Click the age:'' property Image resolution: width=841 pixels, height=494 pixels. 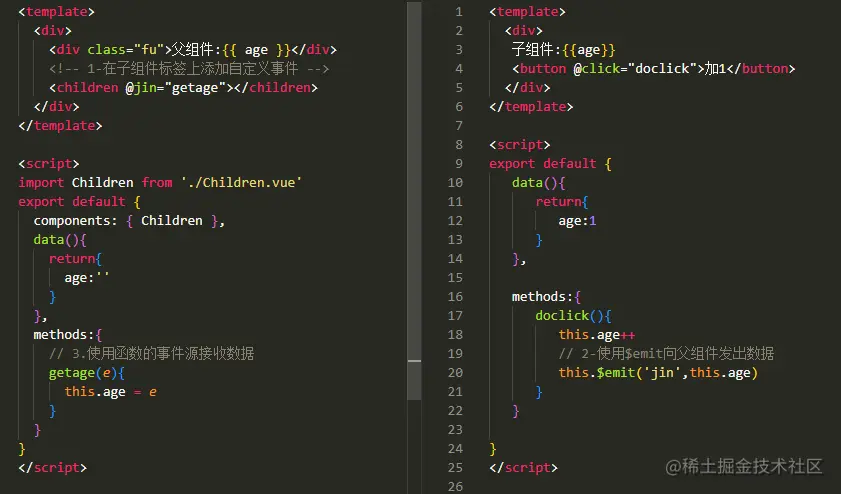[x=87, y=278]
